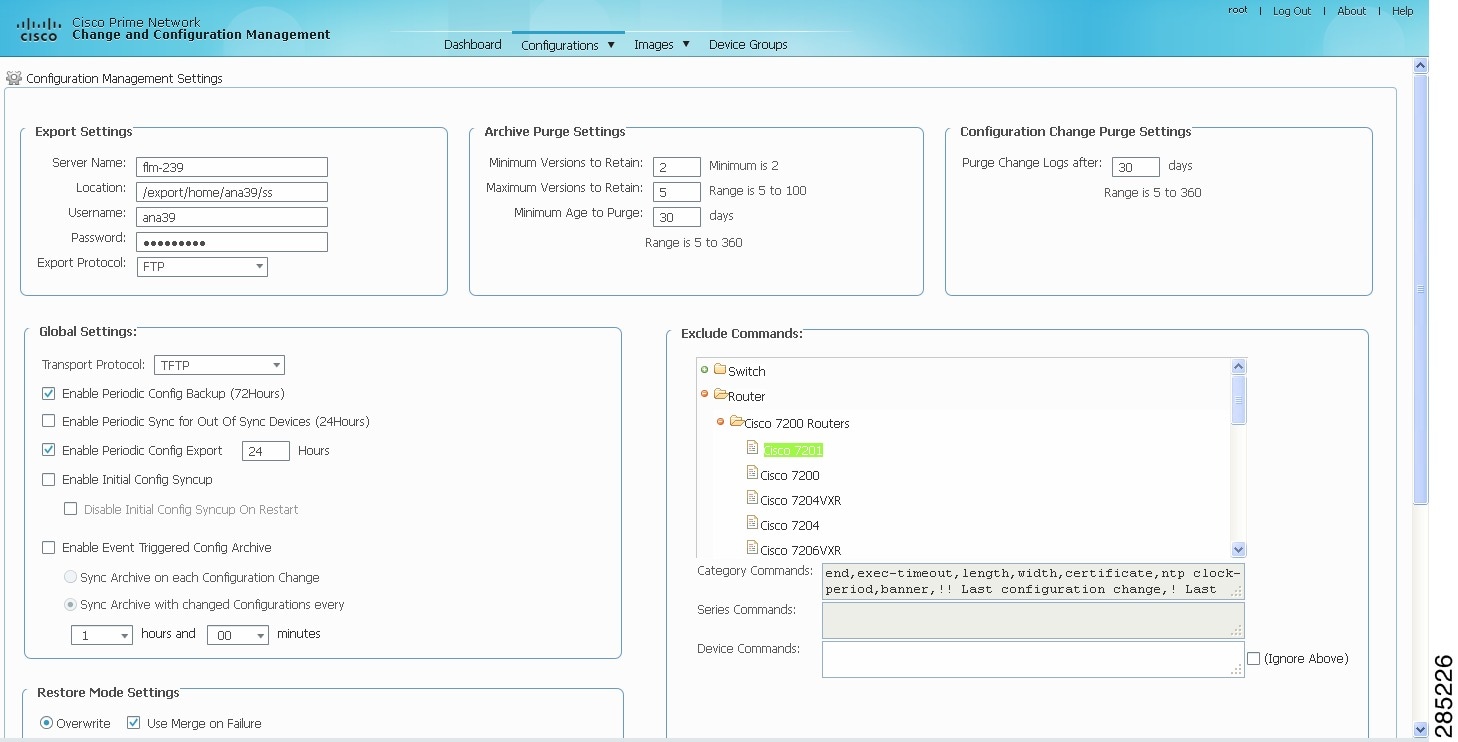This screenshot has width=1458, height=742.
Task: Toggle Enable Periodic Config Export checkbox
Action: pyautogui.click(x=48, y=450)
